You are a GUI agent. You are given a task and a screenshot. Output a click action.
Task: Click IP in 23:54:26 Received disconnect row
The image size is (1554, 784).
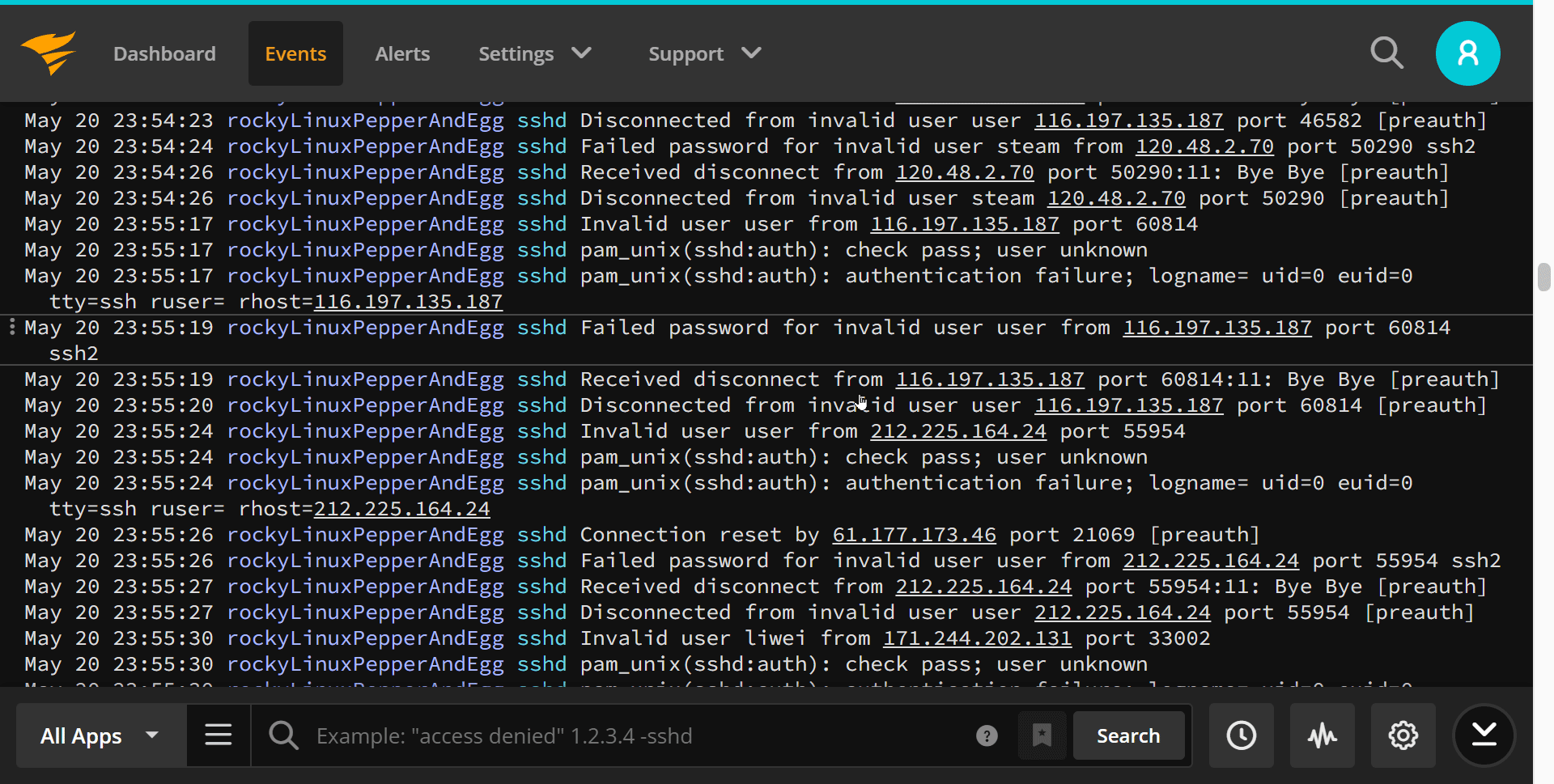click(964, 172)
